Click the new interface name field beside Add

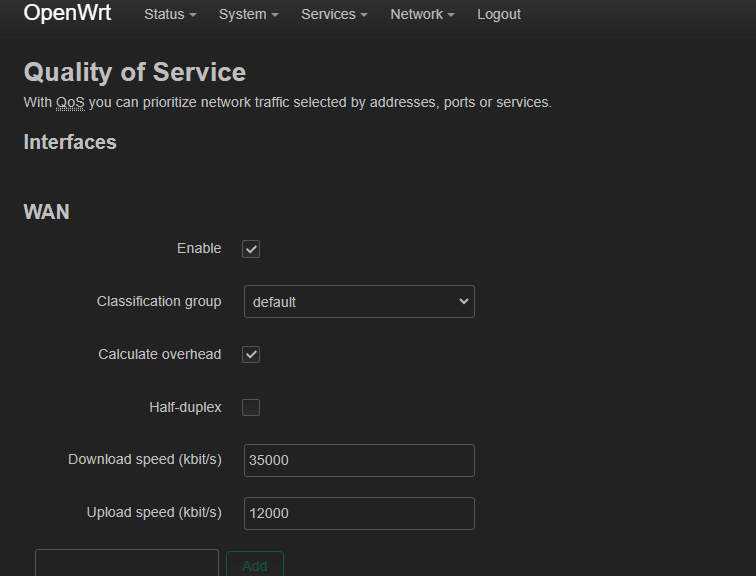[x=127, y=563]
